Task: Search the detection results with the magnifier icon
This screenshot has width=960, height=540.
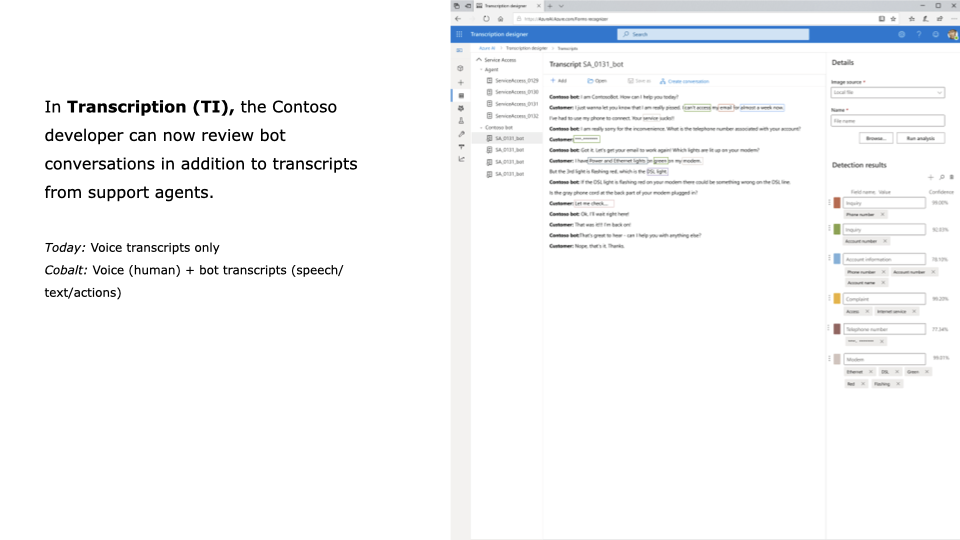Action: (x=942, y=177)
